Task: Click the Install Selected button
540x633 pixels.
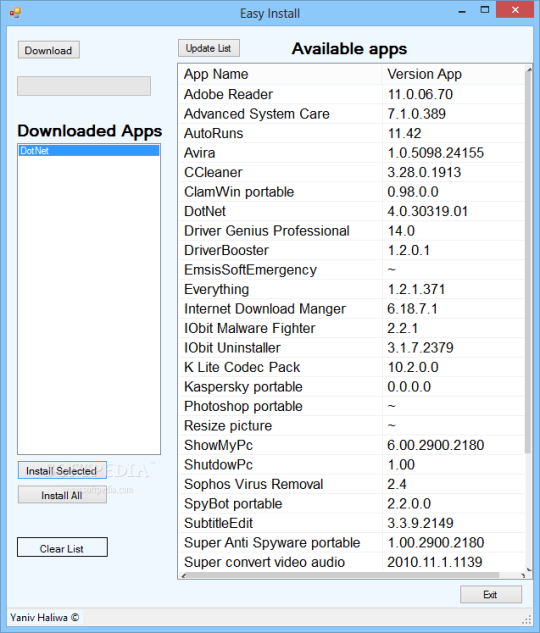Action: click(x=62, y=470)
